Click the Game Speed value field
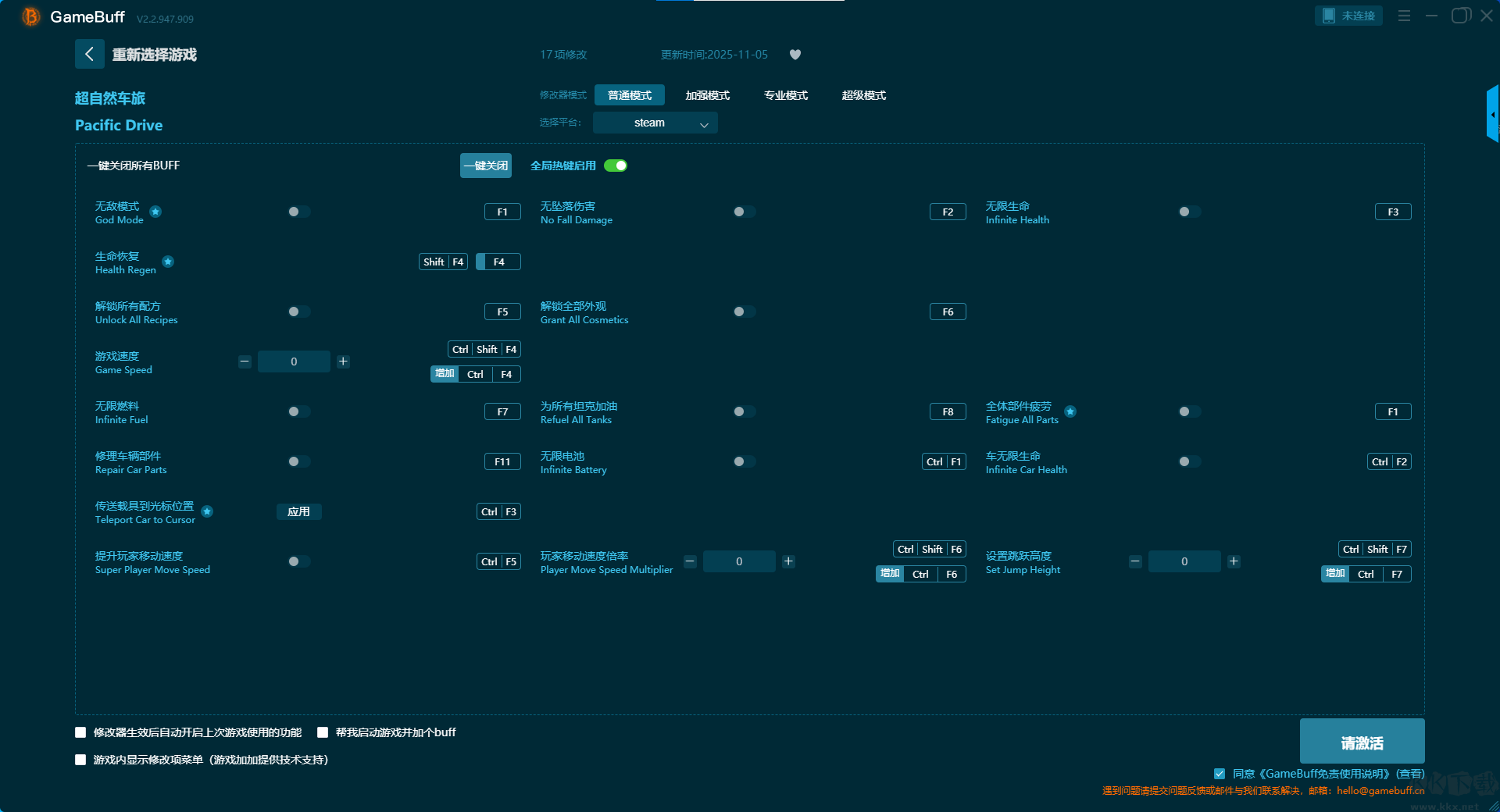1500x812 pixels. point(294,361)
